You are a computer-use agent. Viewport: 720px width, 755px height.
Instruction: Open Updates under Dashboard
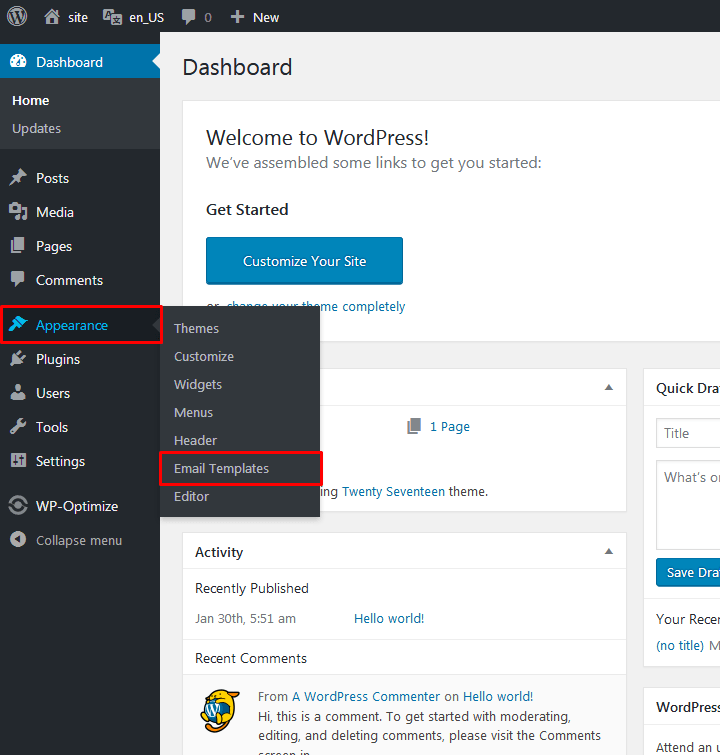37,129
